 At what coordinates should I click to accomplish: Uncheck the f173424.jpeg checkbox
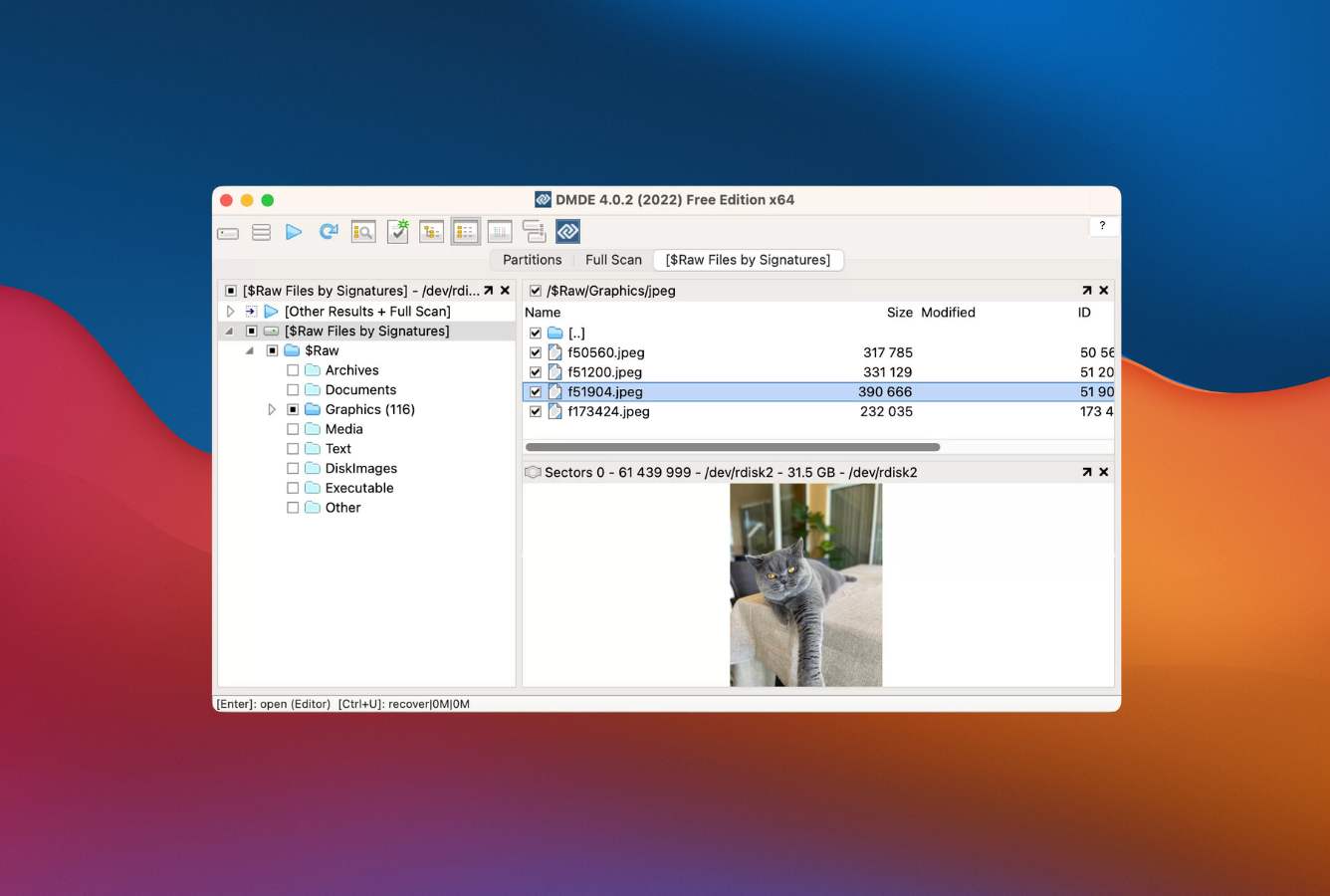click(x=536, y=411)
